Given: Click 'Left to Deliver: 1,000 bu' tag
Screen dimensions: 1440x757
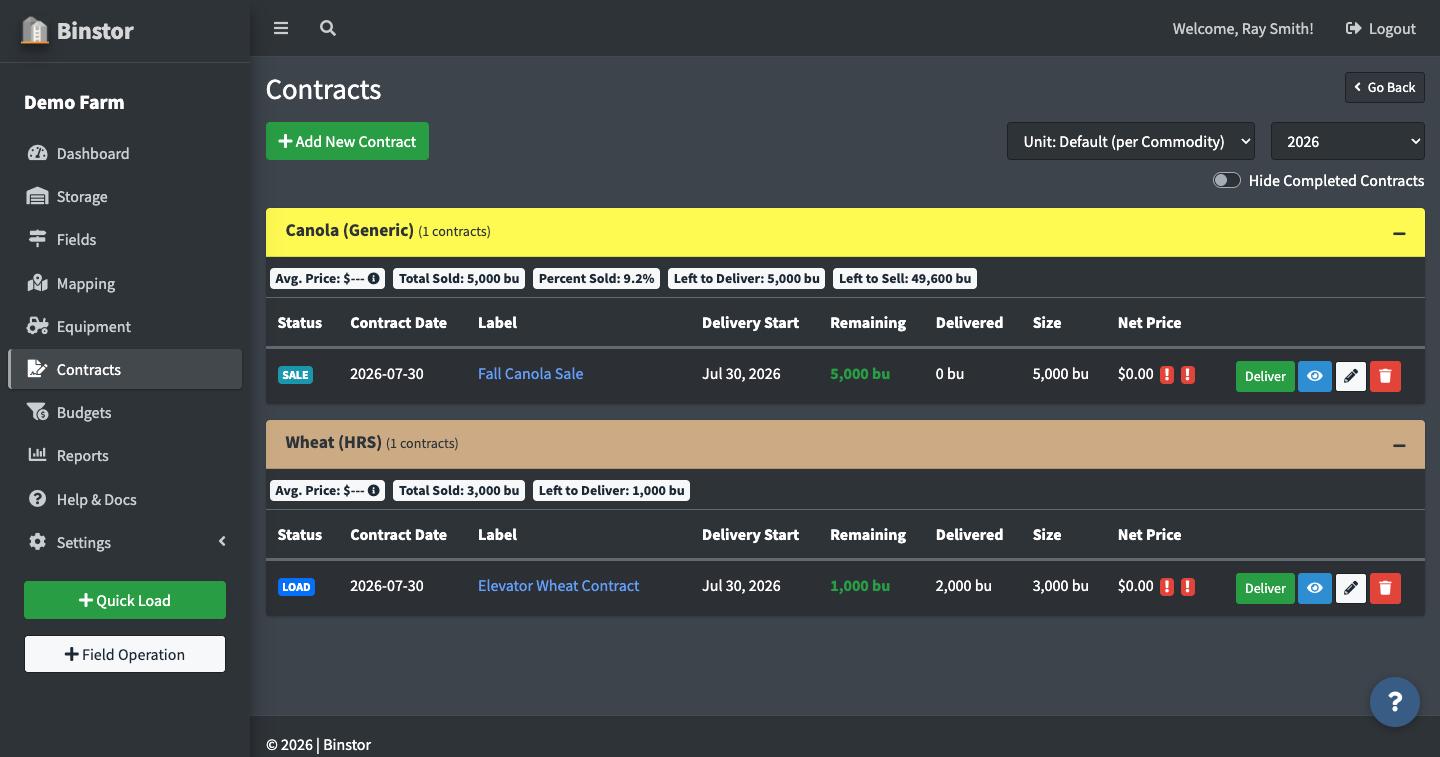Looking at the screenshot, I should [x=612, y=491].
